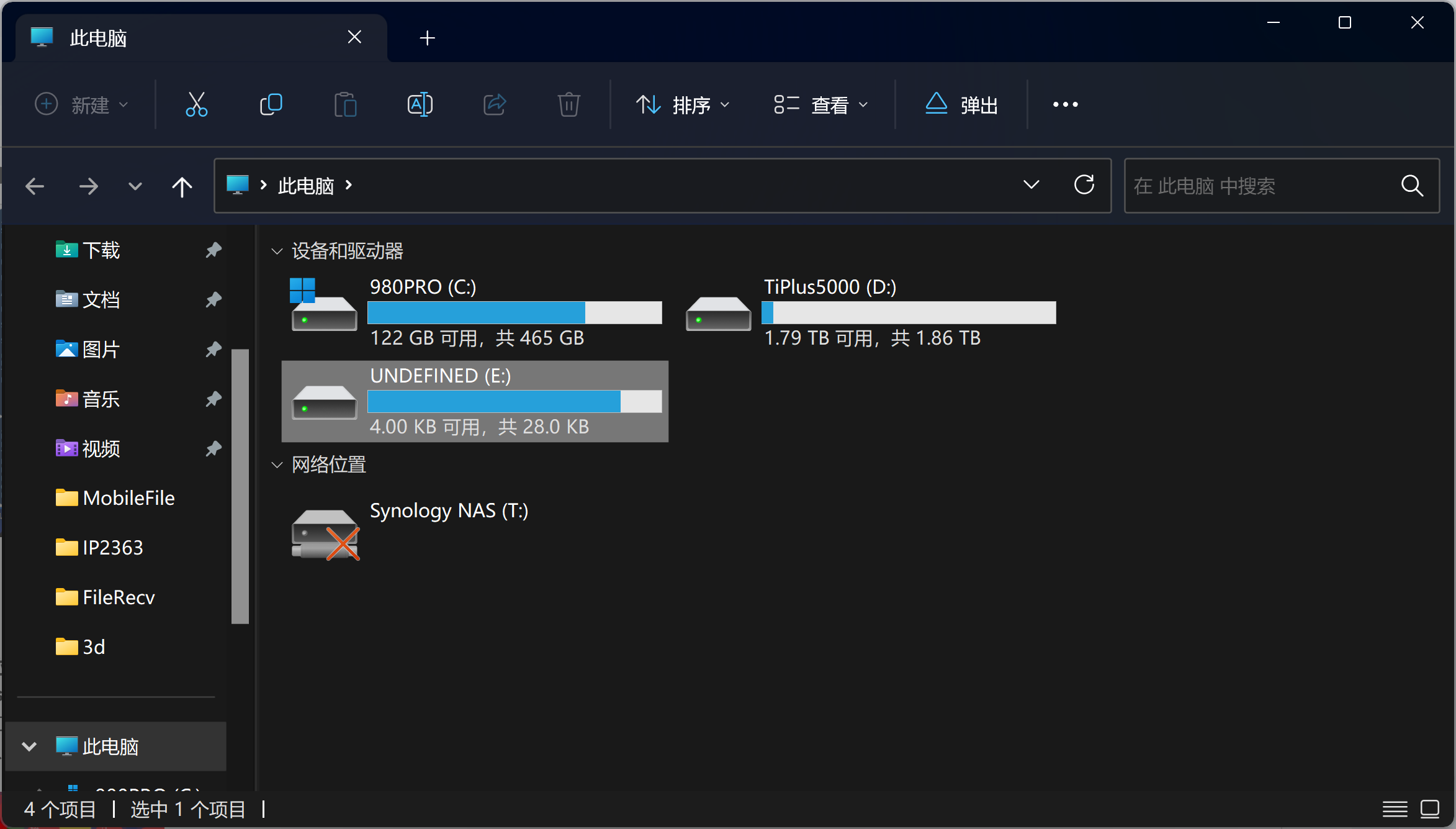Click the 4 个项目 status text
The height and width of the screenshot is (829, 1456).
coord(60,809)
